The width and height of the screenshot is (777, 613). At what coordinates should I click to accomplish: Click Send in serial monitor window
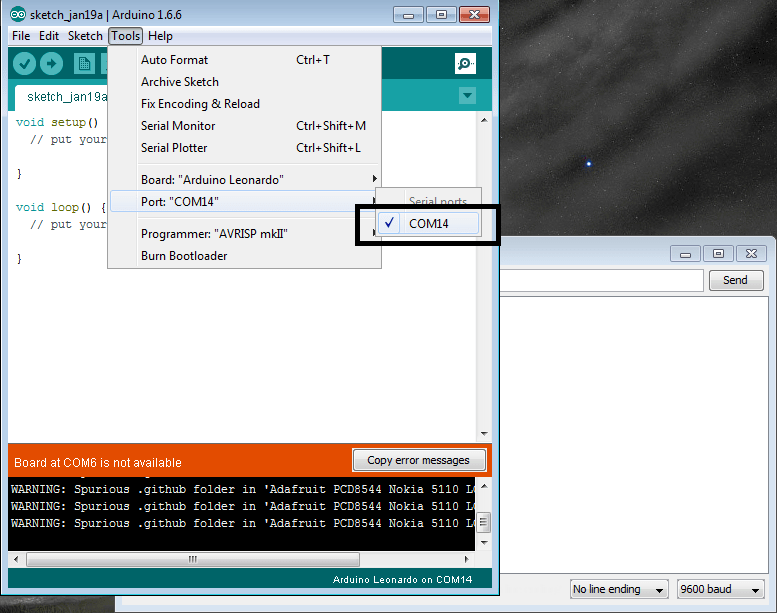(x=735, y=280)
